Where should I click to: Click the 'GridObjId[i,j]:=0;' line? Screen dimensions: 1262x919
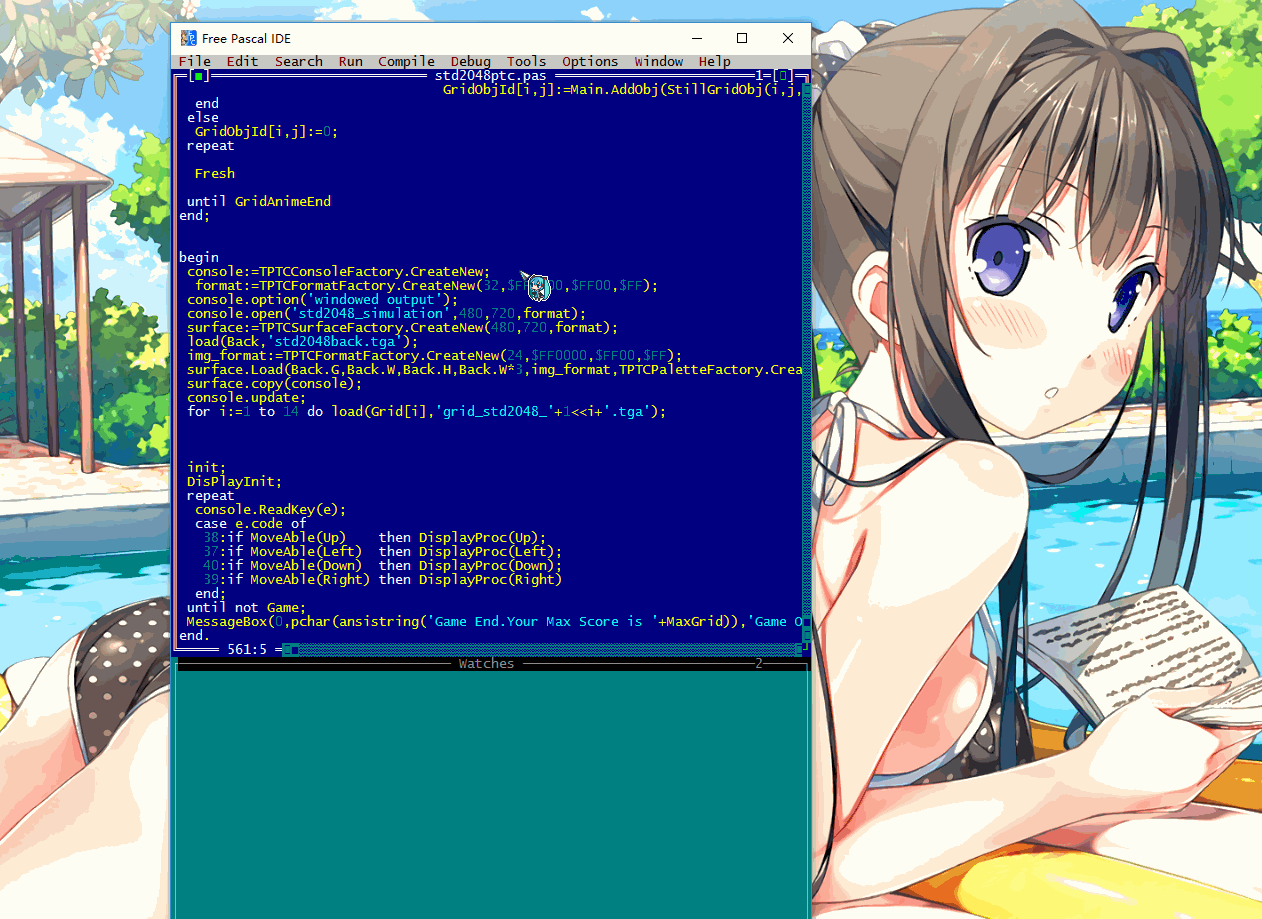(266, 131)
